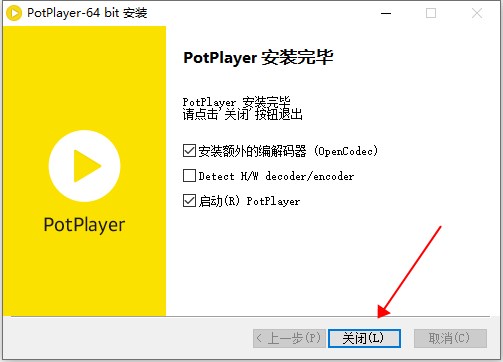Click the '请点击 关闭 按钮退出' instruction text
Image resolution: width=503 pixels, height=362 pixels.
pos(242,114)
